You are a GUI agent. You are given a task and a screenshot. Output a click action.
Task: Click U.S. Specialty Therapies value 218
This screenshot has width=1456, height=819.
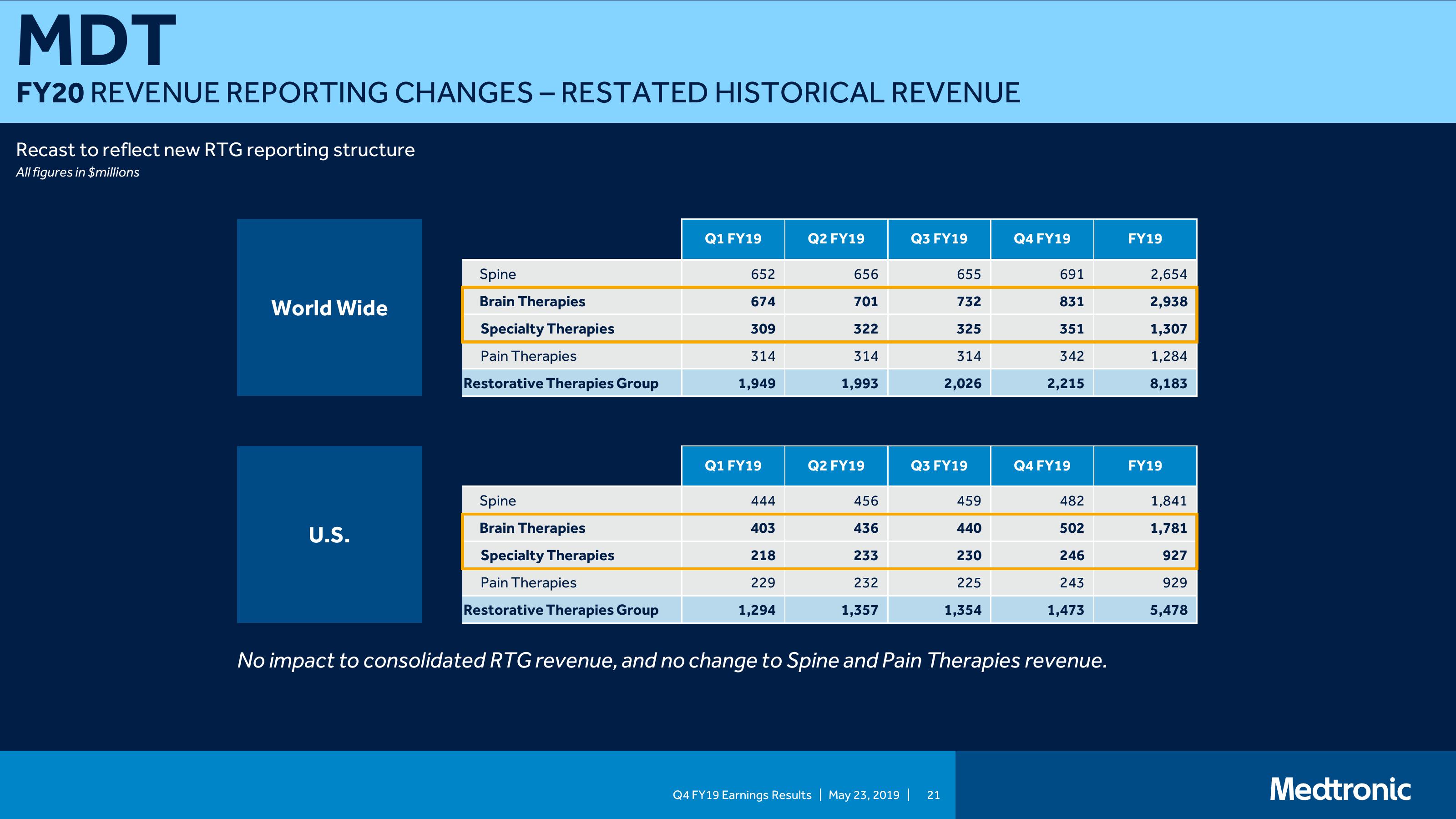pyautogui.click(x=763, y=556)
